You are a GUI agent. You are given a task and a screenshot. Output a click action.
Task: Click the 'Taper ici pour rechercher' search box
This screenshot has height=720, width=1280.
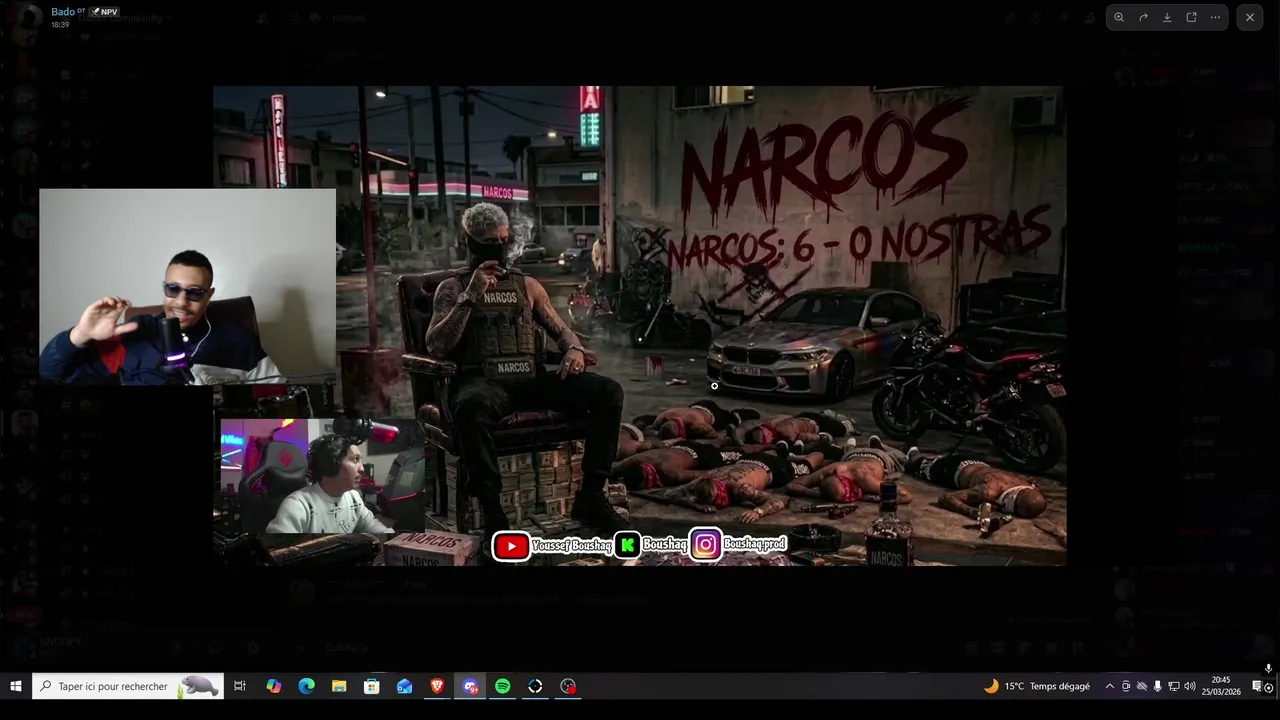pyautogui.click(x=128, y=686)
